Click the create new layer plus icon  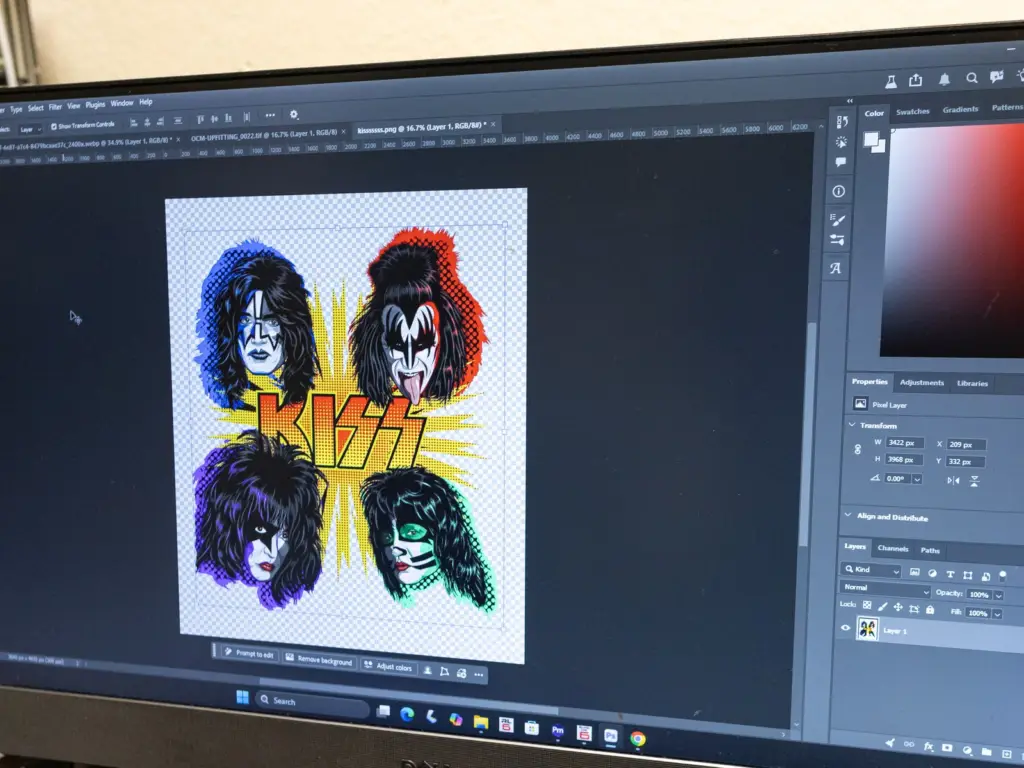click(1006, 754)
